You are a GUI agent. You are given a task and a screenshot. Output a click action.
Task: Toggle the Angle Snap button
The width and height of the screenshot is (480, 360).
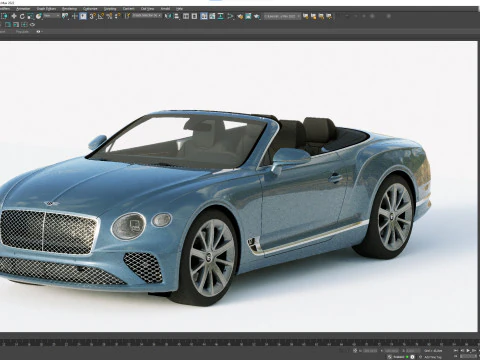(x=101, y=16)
